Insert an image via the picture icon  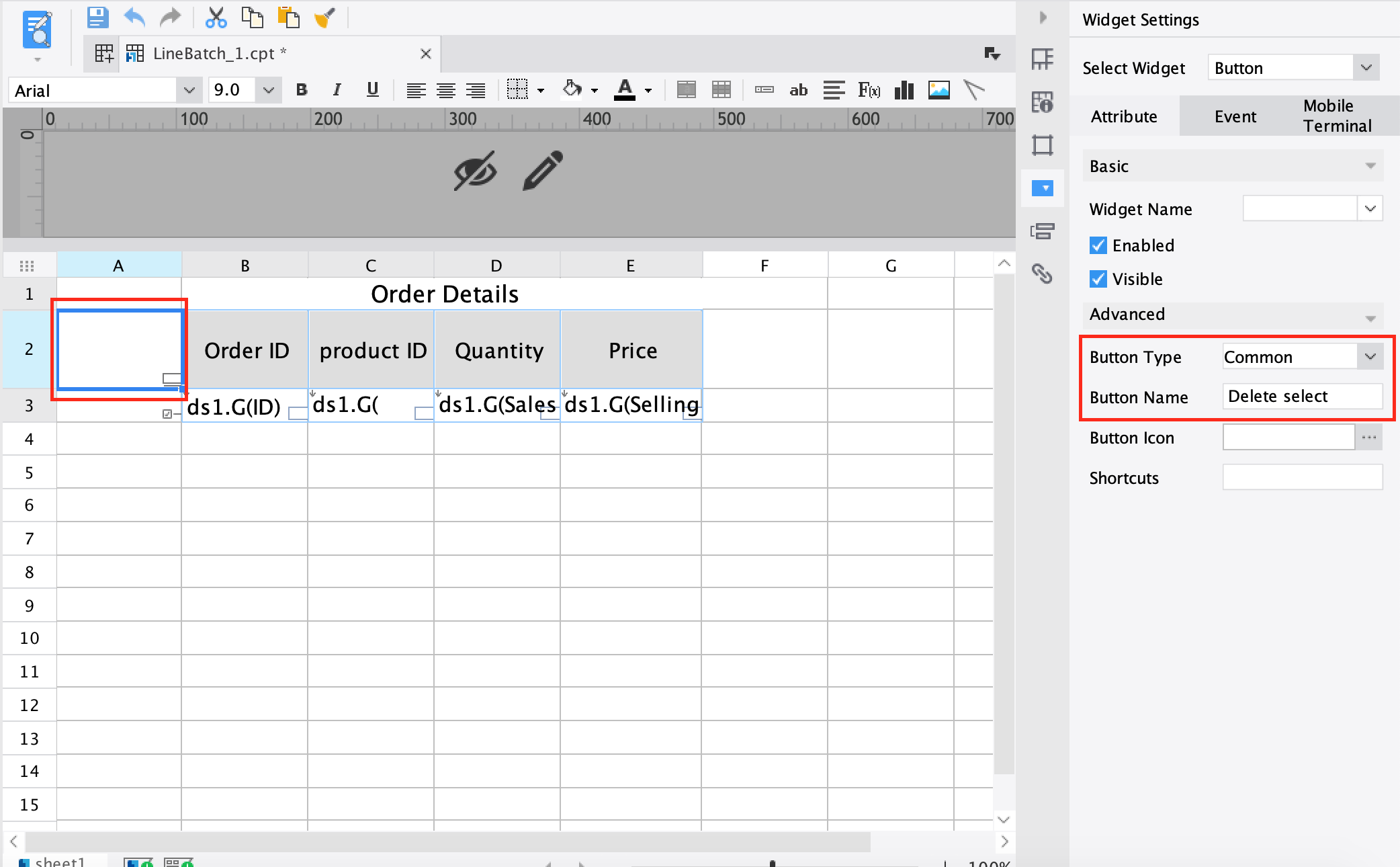939,89
